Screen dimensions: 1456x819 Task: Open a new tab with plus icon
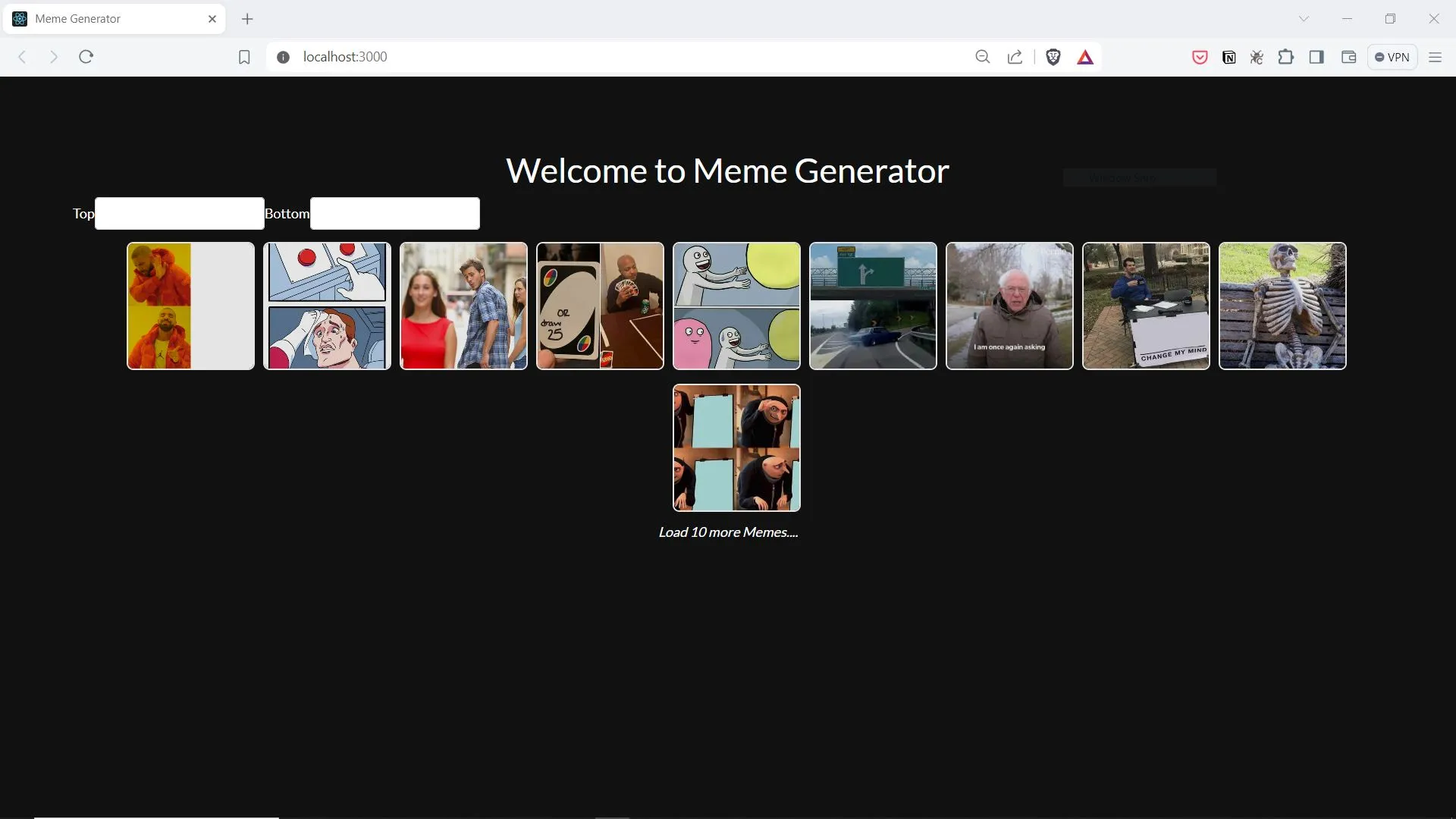coord(247,19)
